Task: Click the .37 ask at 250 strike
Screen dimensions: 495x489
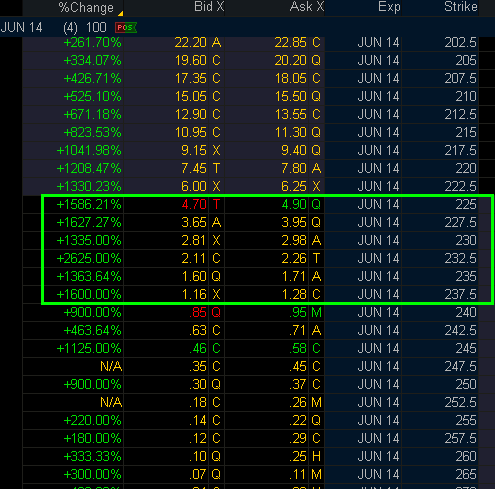Action: click(298, 384)
